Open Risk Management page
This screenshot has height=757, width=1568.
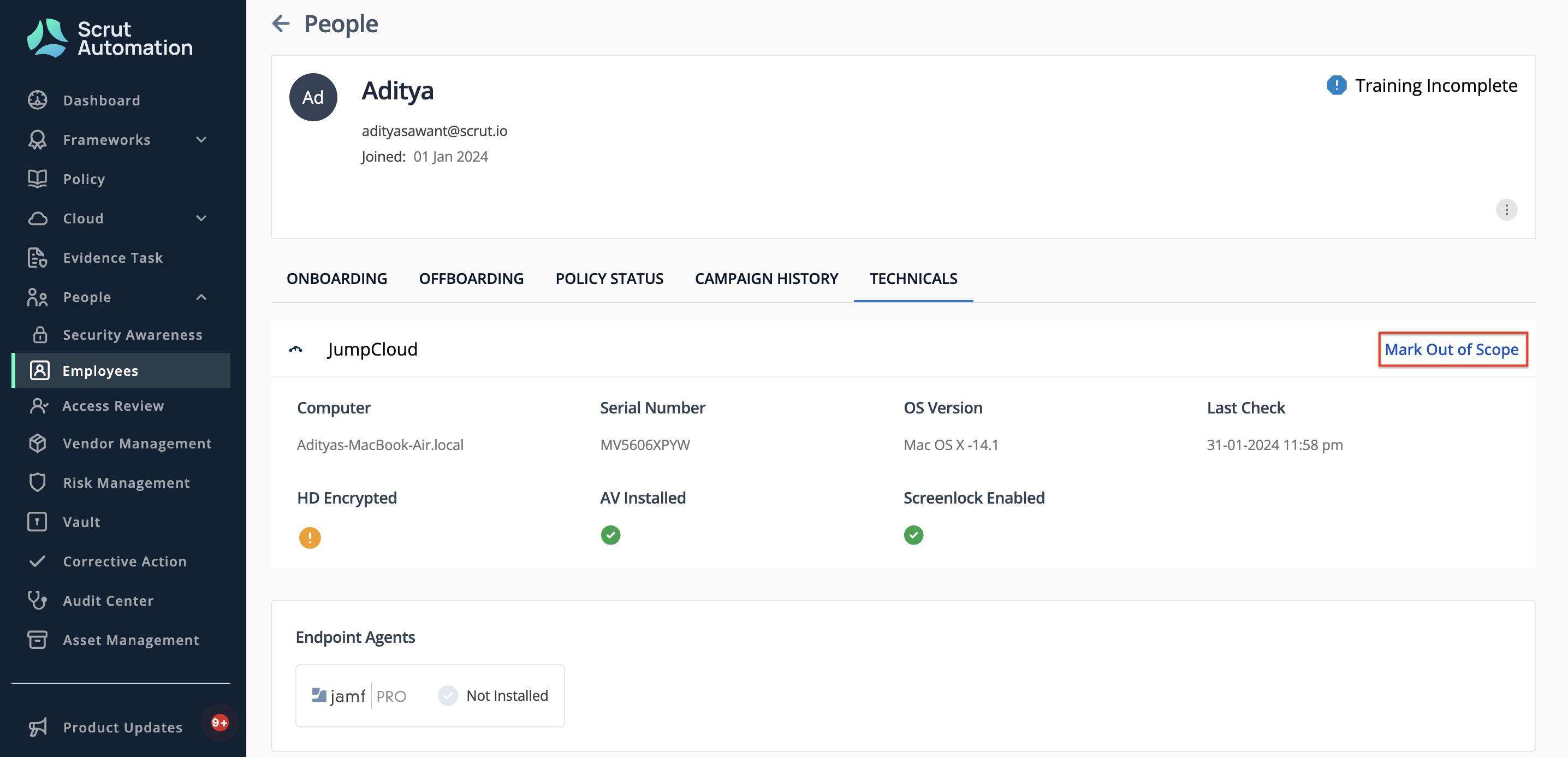pos(127,482)
